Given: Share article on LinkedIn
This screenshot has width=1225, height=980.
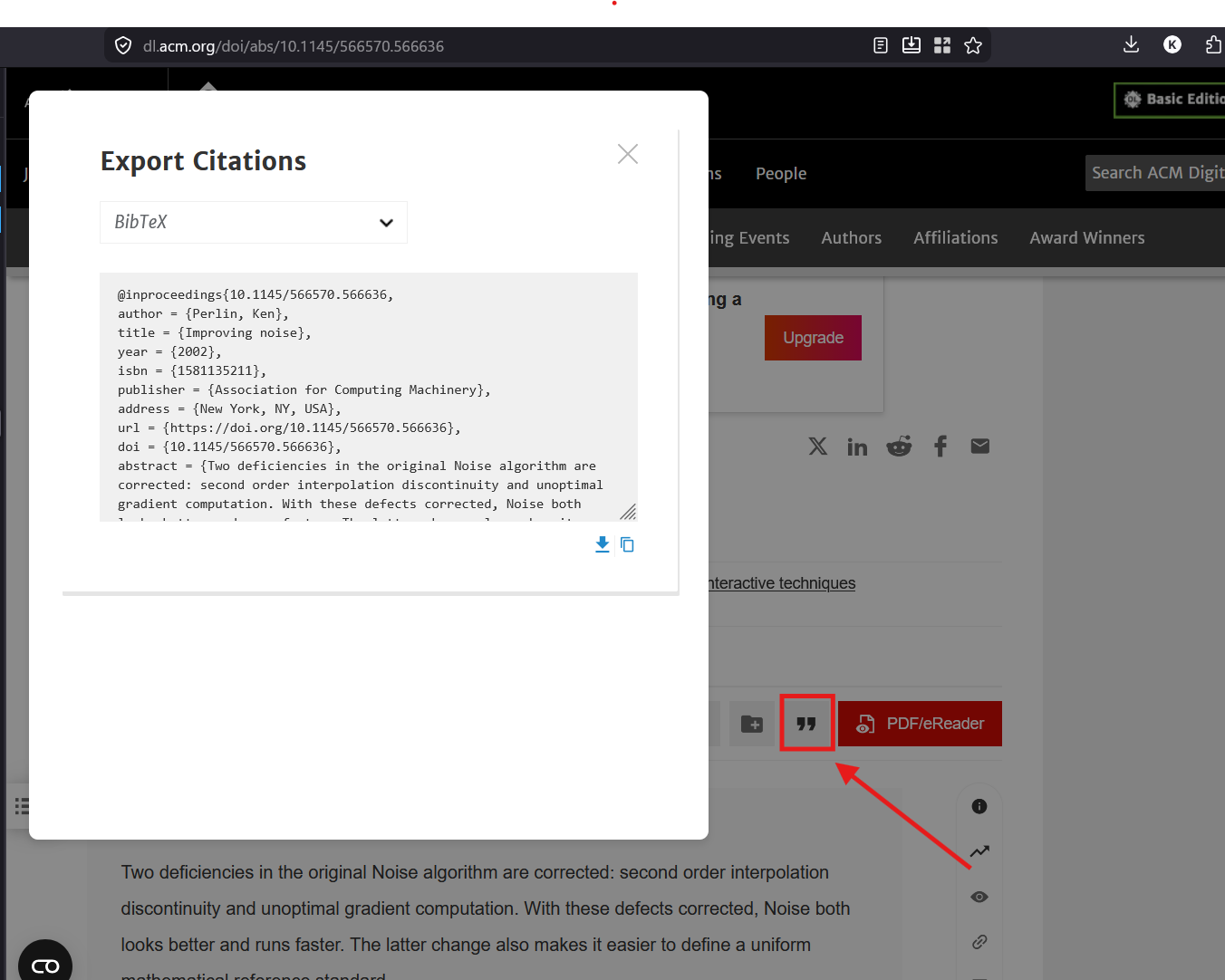Looking at the screenshot, I should 857,447.
